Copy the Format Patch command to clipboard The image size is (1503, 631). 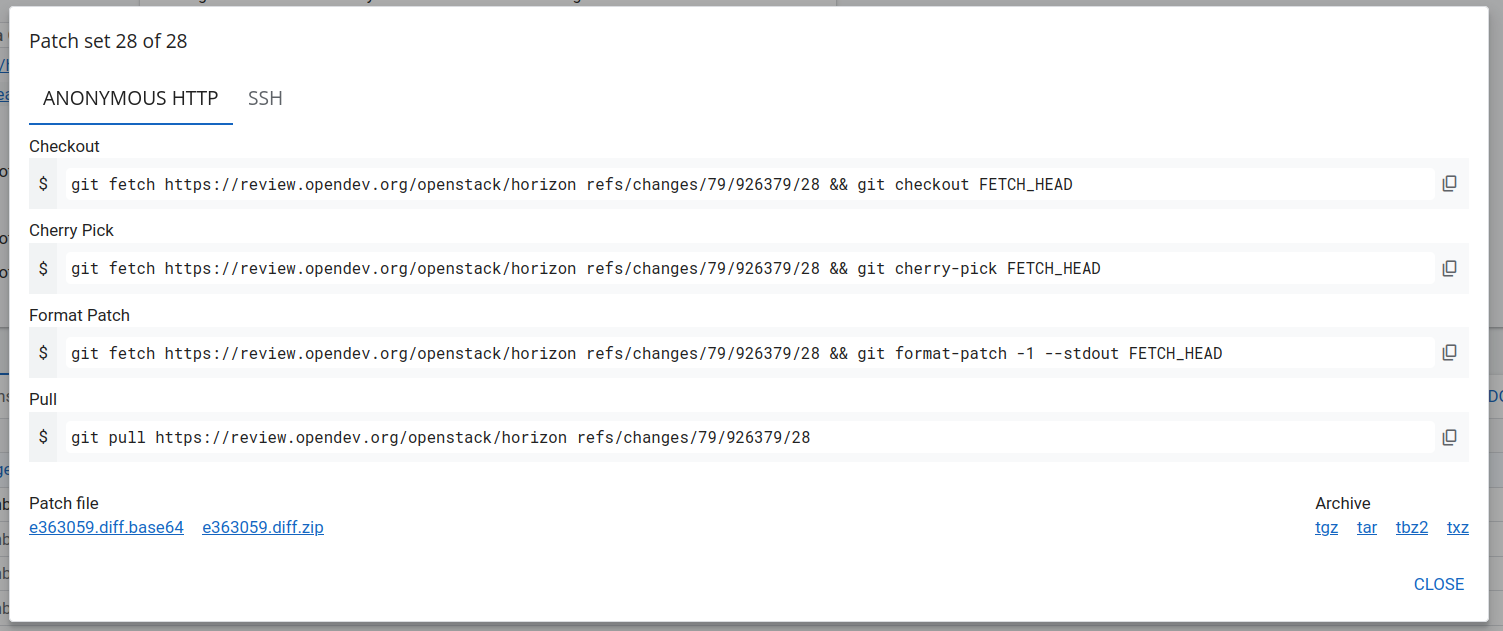[1449, 352]
